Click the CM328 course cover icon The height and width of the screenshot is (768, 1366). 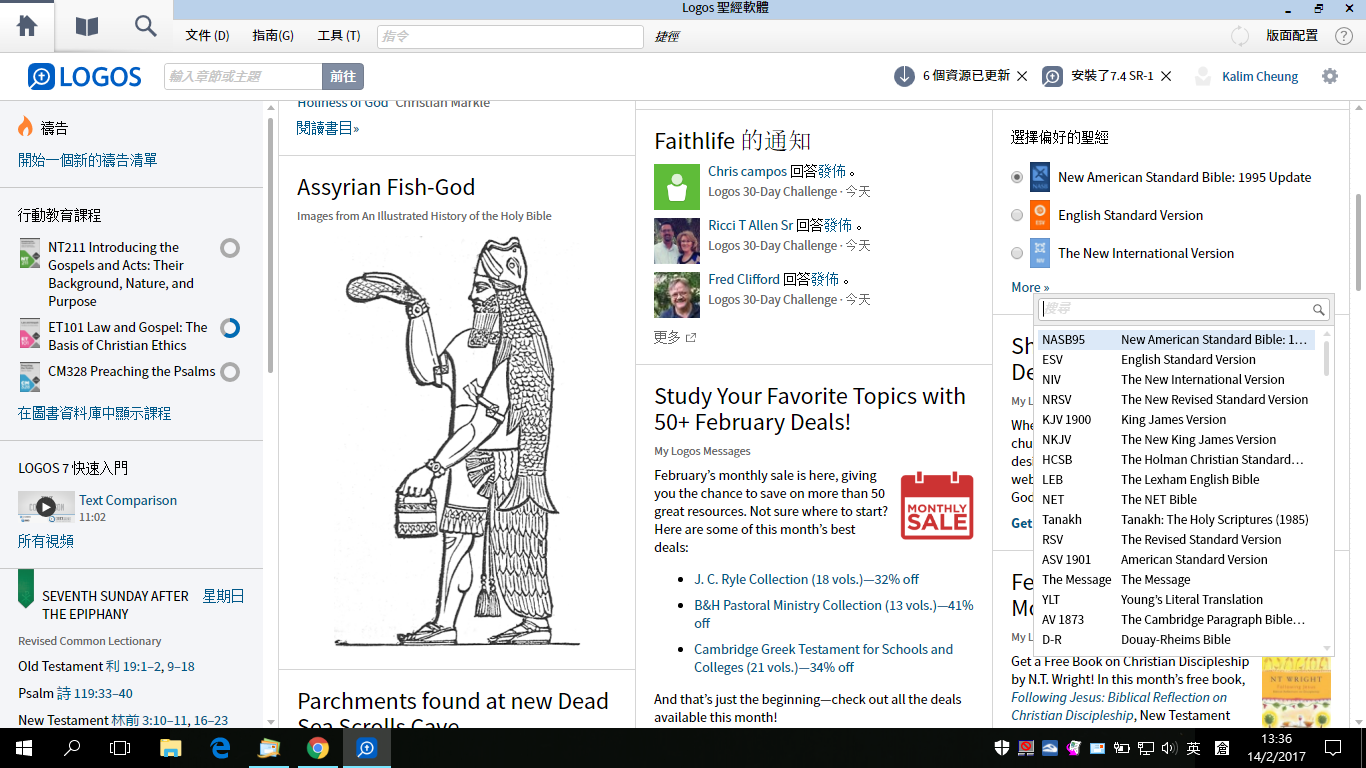[x=30, y=377]
